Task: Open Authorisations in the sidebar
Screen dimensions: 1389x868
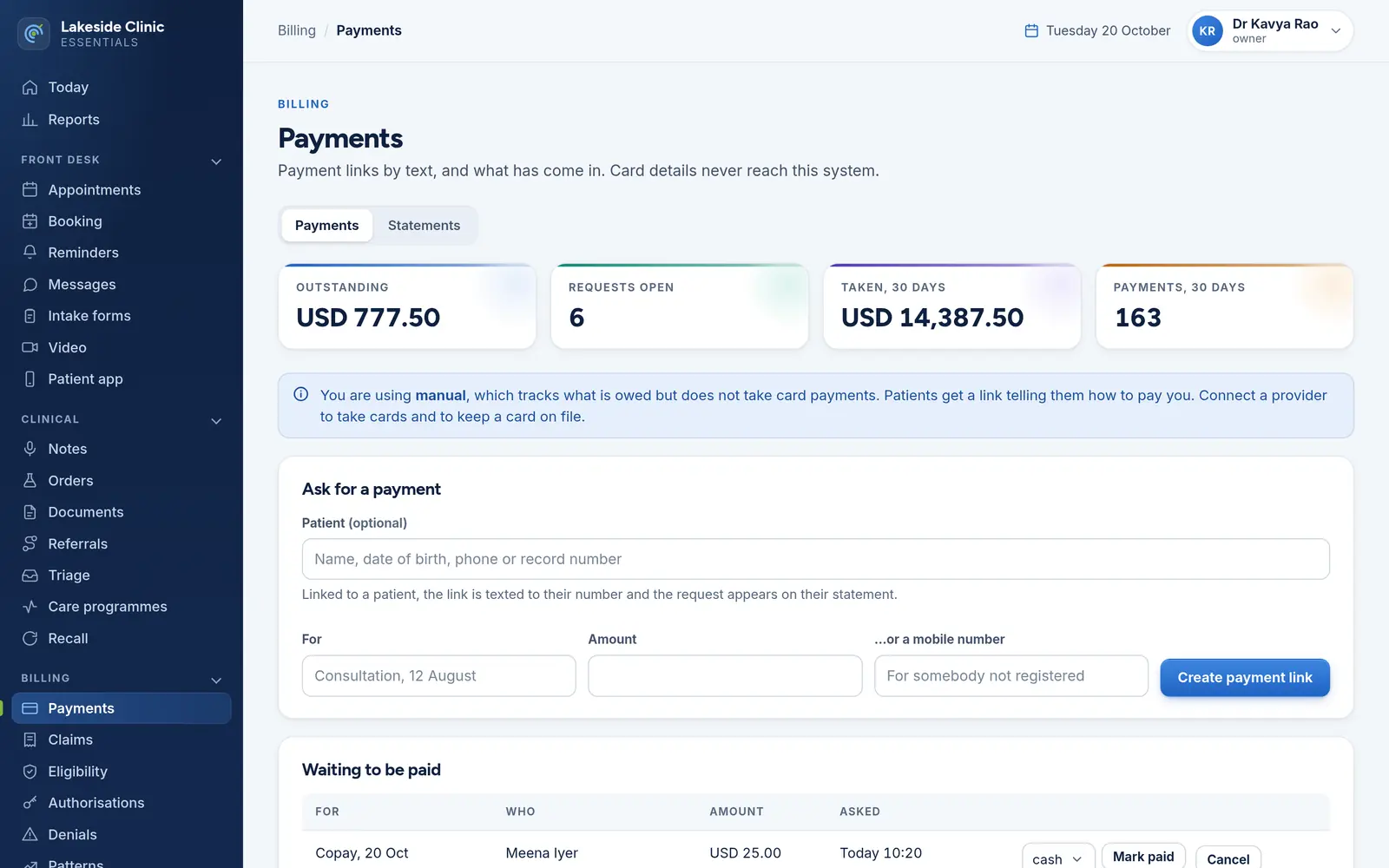Action: [x=122, y=804]
